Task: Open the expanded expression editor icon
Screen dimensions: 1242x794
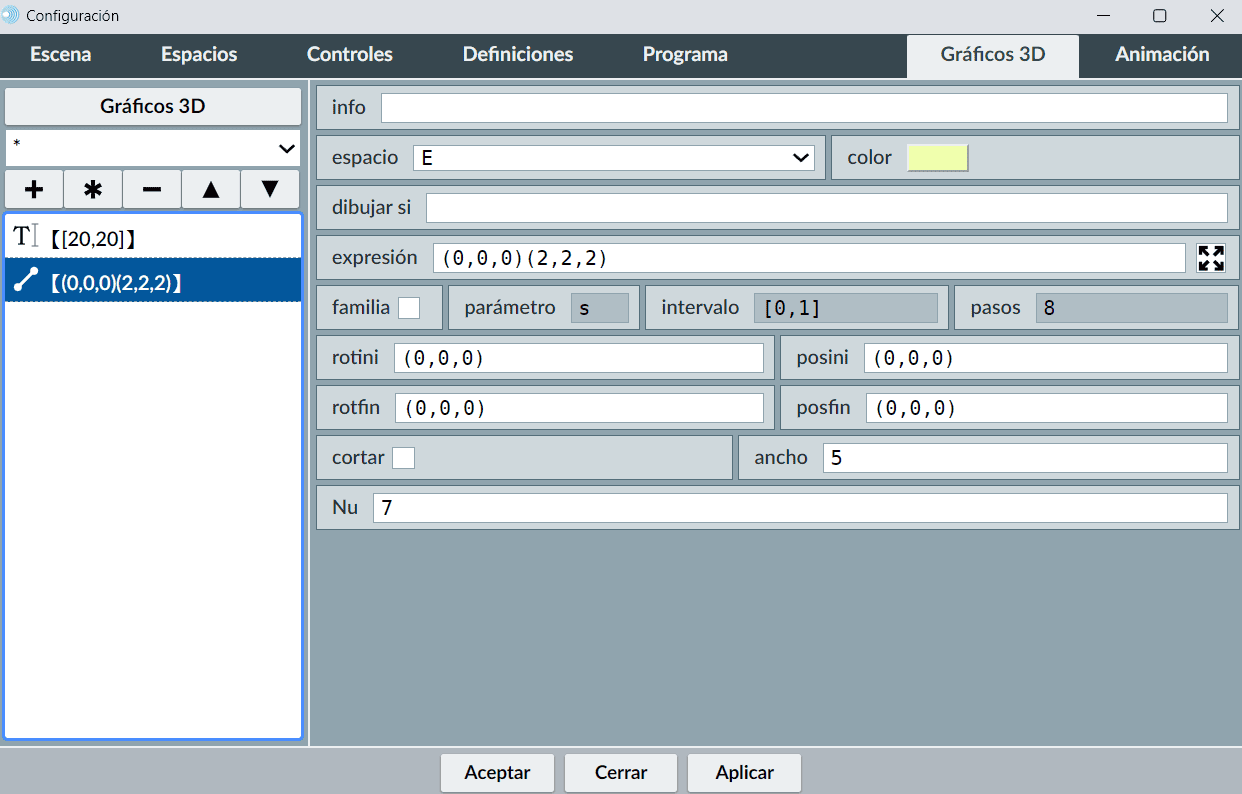Action: pyautogui.click(x=1211, y=258)
